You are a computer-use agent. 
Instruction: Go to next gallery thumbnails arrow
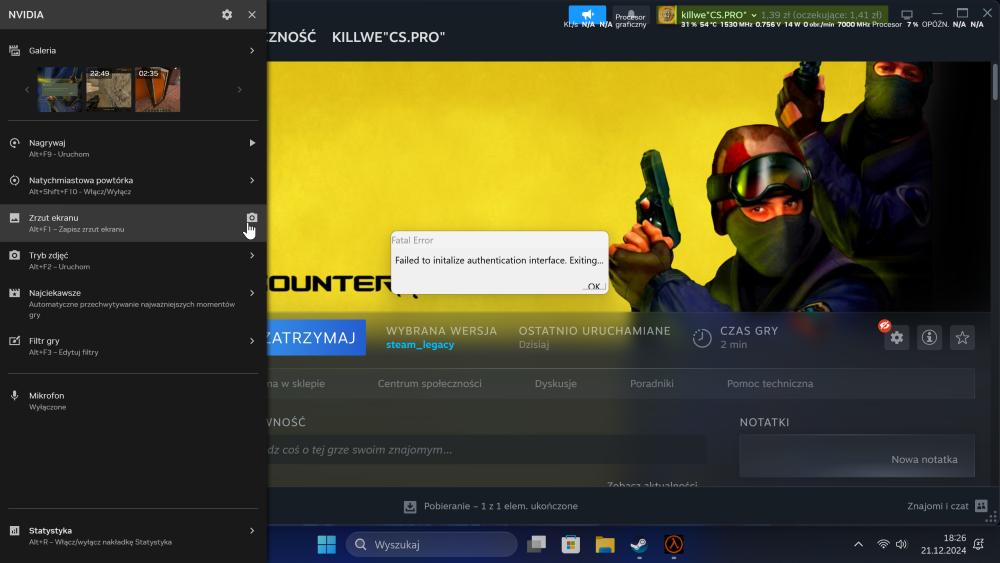pyautogui.click(x=240, y=90)
